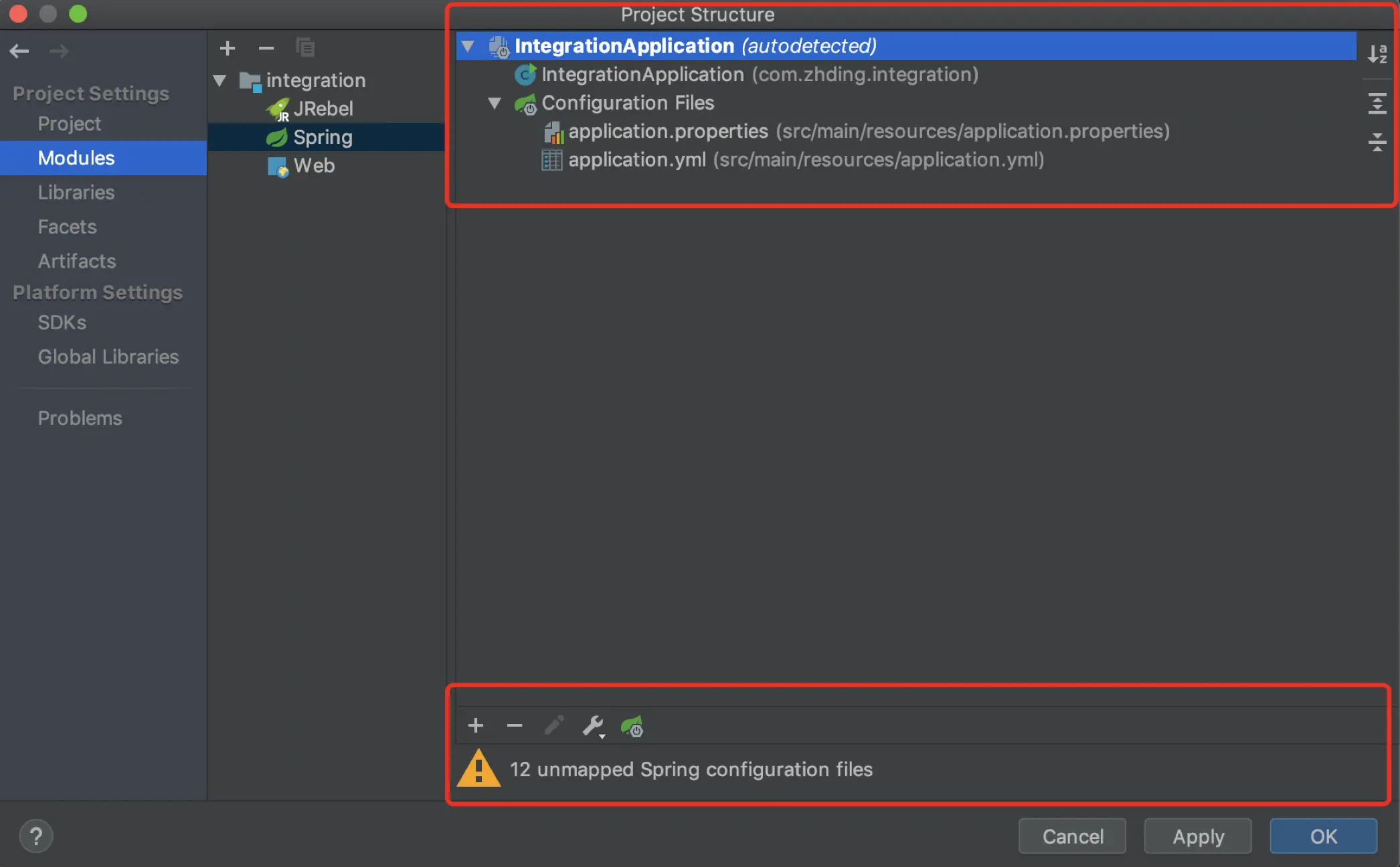Image resolution: width=1400 pixels, height=867 pixels.
Task: Click the plus icon in the bottom toolbar
Action: coord(476,725)
